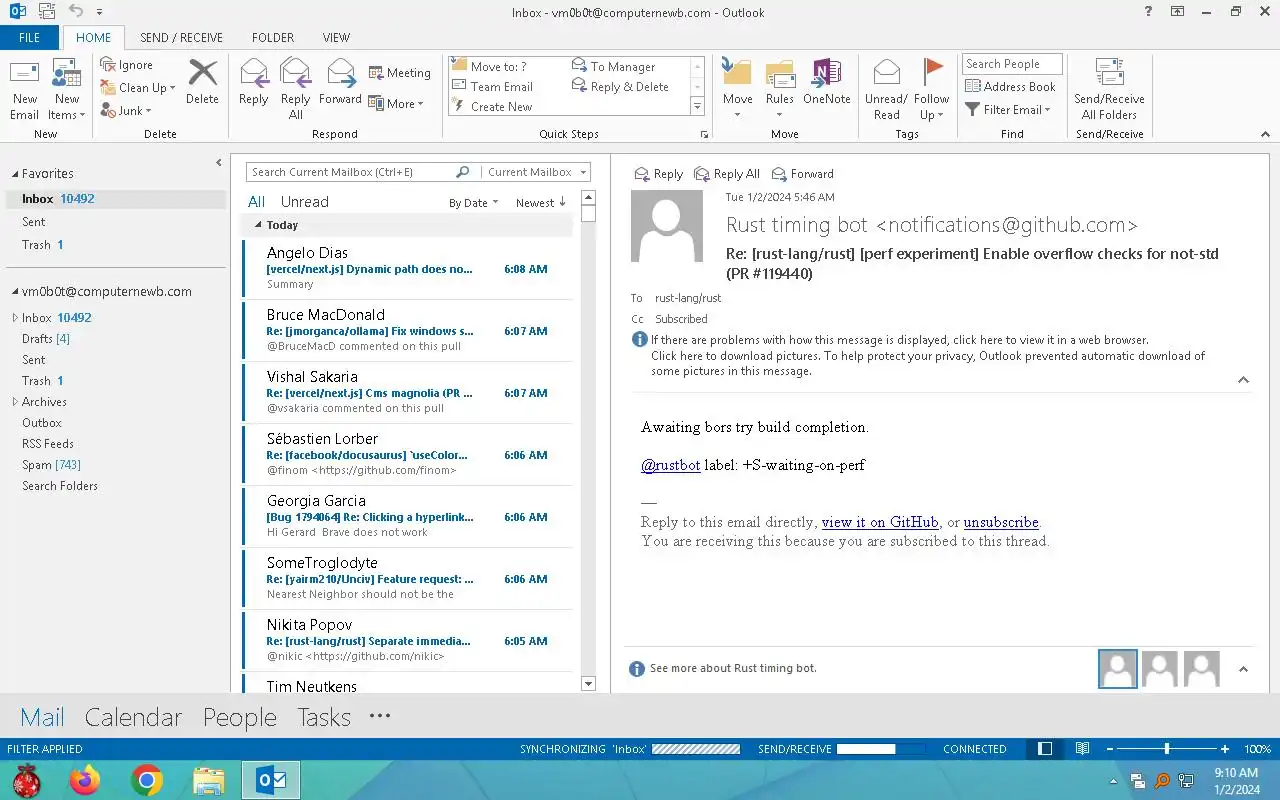1280x800 pixels.
Task: Click the zoom out minus button
Action: [x=1110, y=749]
